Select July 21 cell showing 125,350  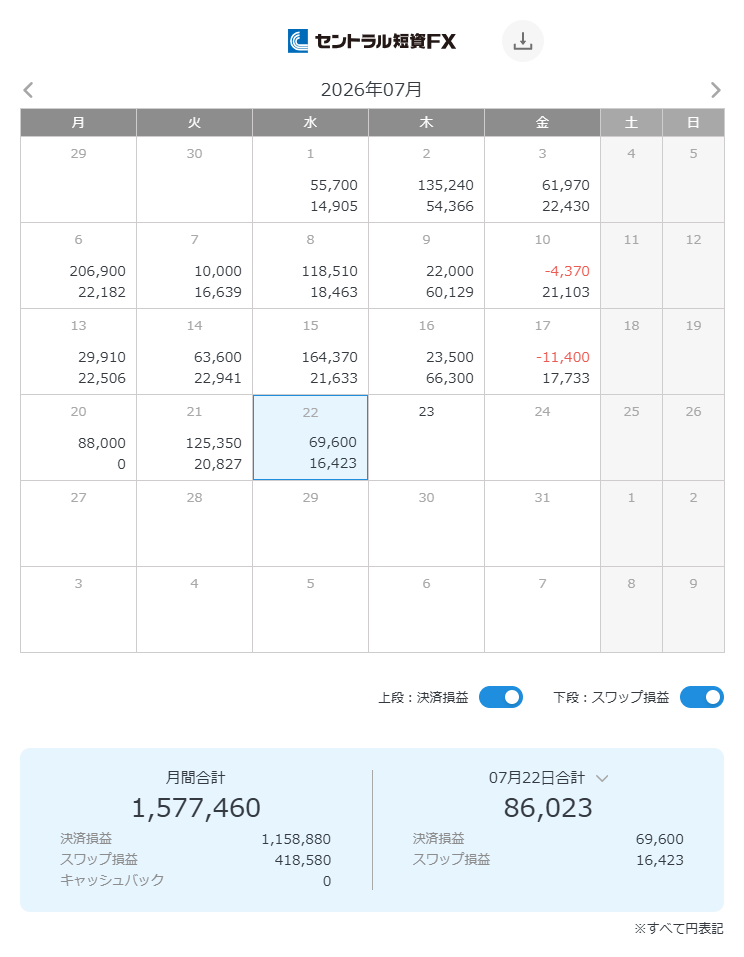pos(195,438)
